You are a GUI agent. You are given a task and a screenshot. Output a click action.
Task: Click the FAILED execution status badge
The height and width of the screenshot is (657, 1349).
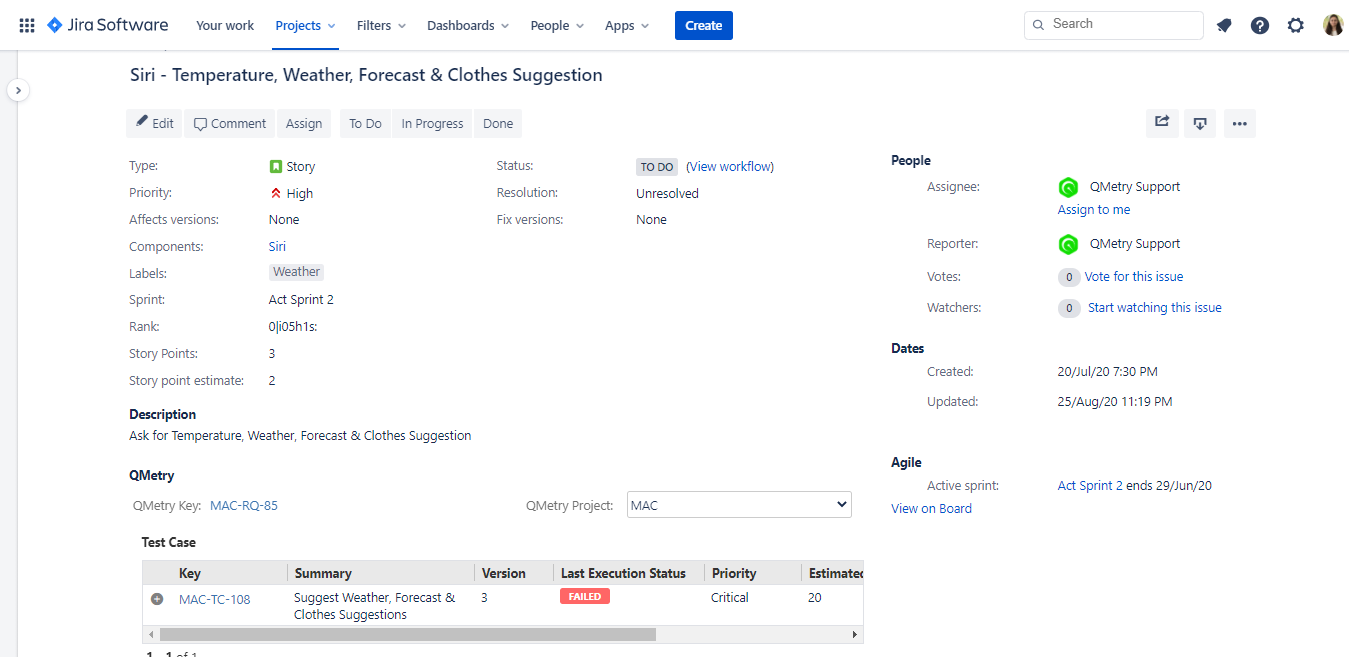(584, 597)
